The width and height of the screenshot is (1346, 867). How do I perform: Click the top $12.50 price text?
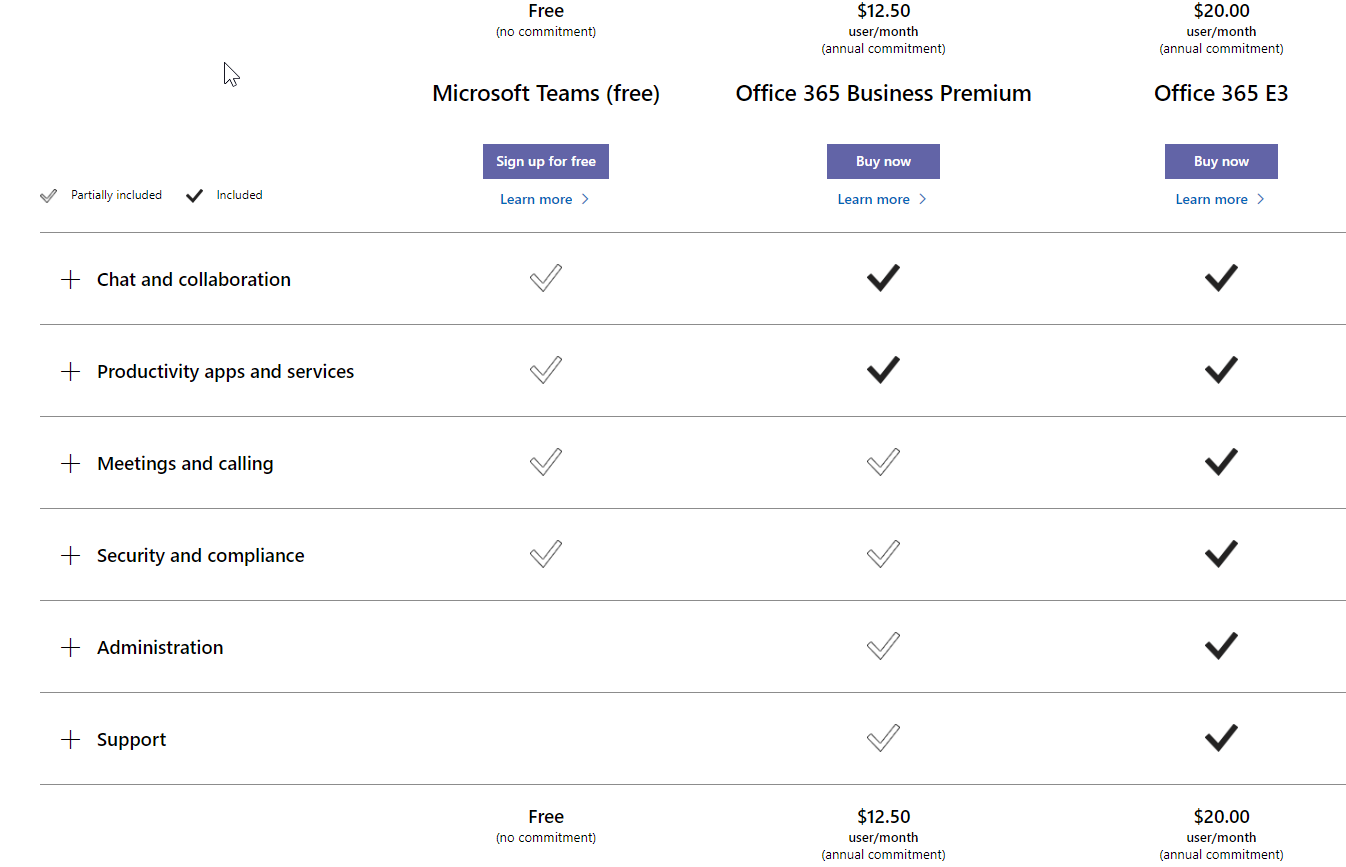(883, 12)
